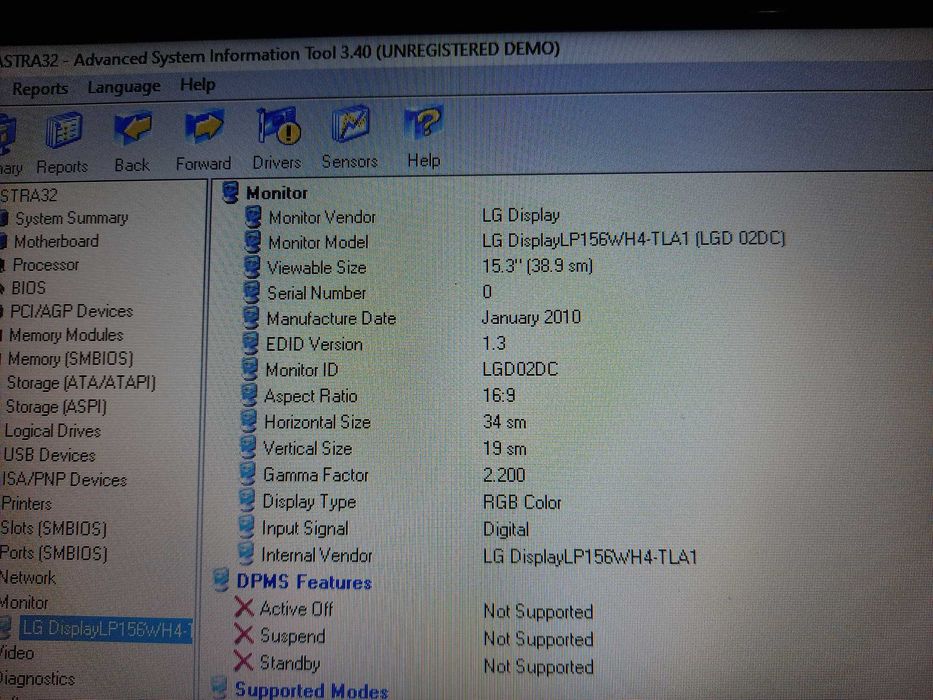This screenshot has width=933, height=700.
Task: Click the icon beside EDID Version
Action: click(251, 344)
